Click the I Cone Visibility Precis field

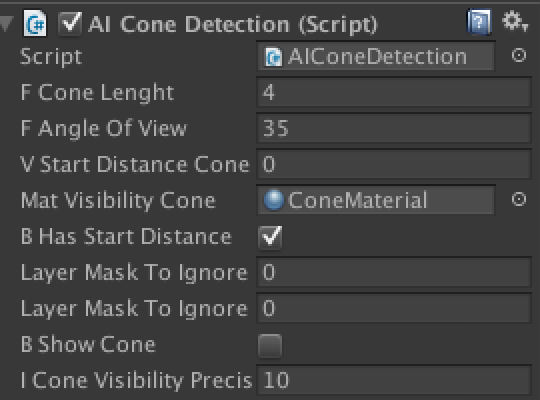394,380
